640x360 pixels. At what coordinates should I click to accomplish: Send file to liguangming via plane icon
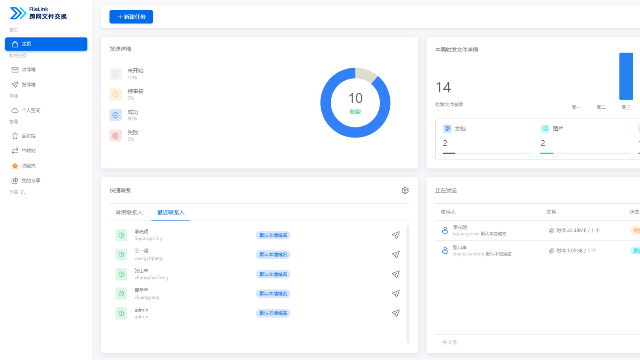(x=396, y=235)
